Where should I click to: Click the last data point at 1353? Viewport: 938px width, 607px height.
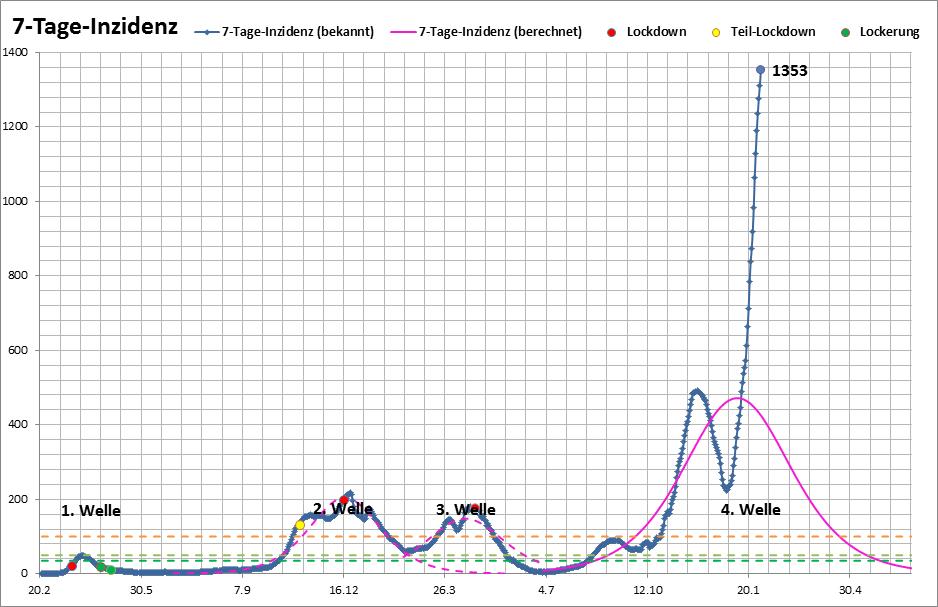click(x=760, y=69)
